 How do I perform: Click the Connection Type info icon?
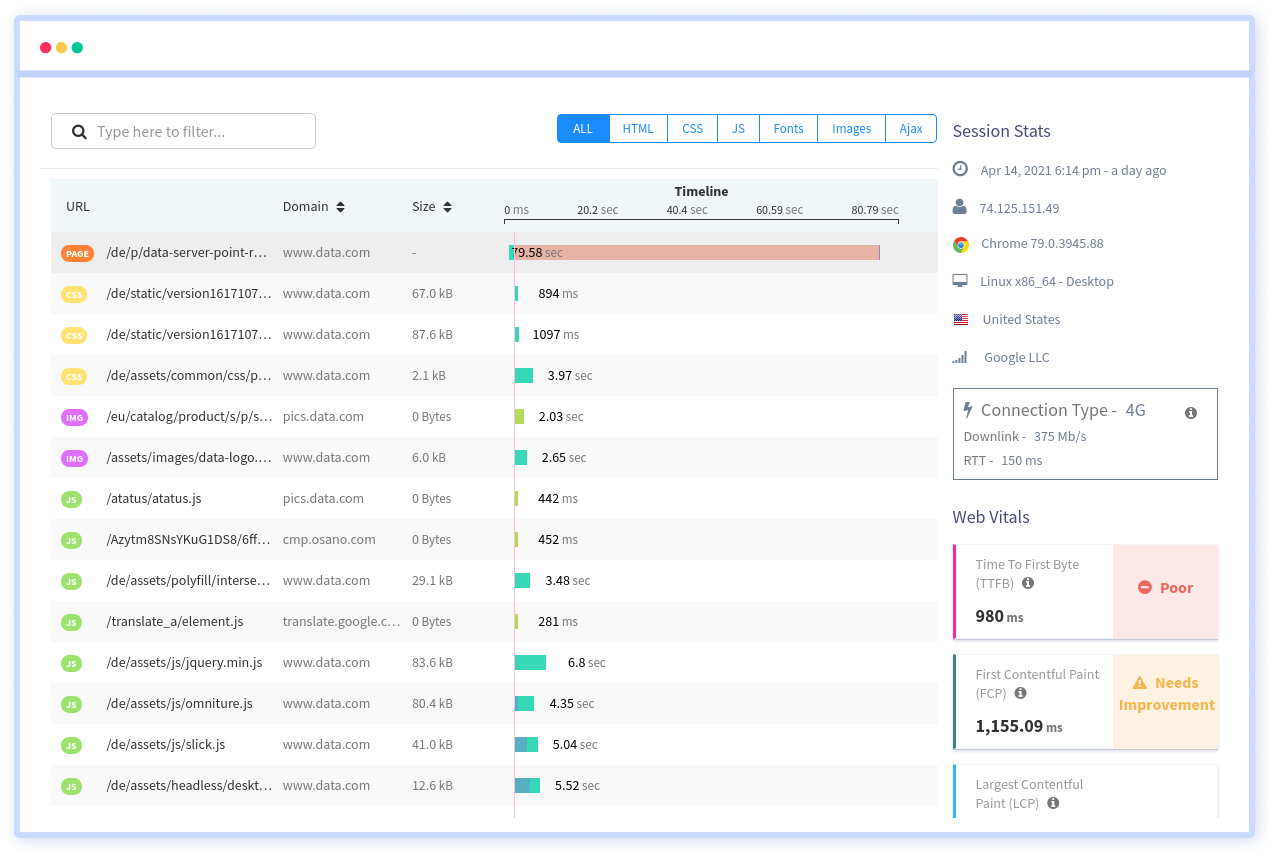tap(1190, 413)
